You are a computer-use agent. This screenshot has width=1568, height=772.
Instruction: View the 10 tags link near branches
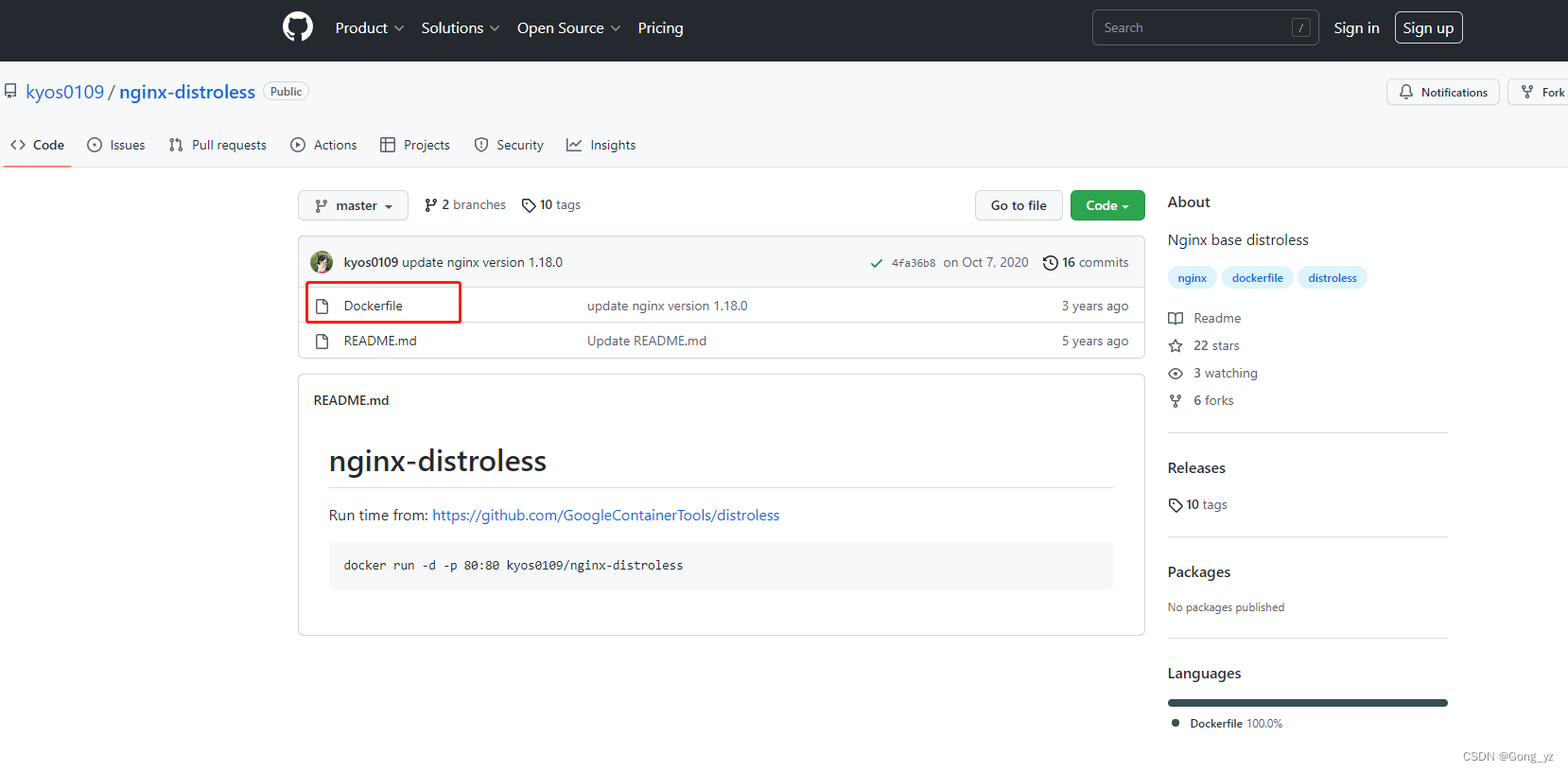(x=551, y=204)
